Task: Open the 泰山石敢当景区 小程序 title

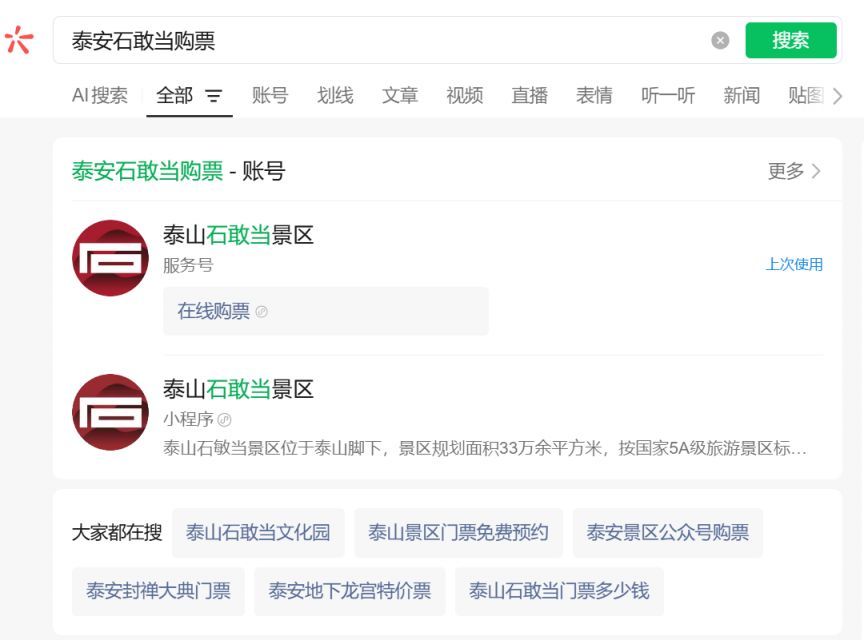Action: click(238, 389)
